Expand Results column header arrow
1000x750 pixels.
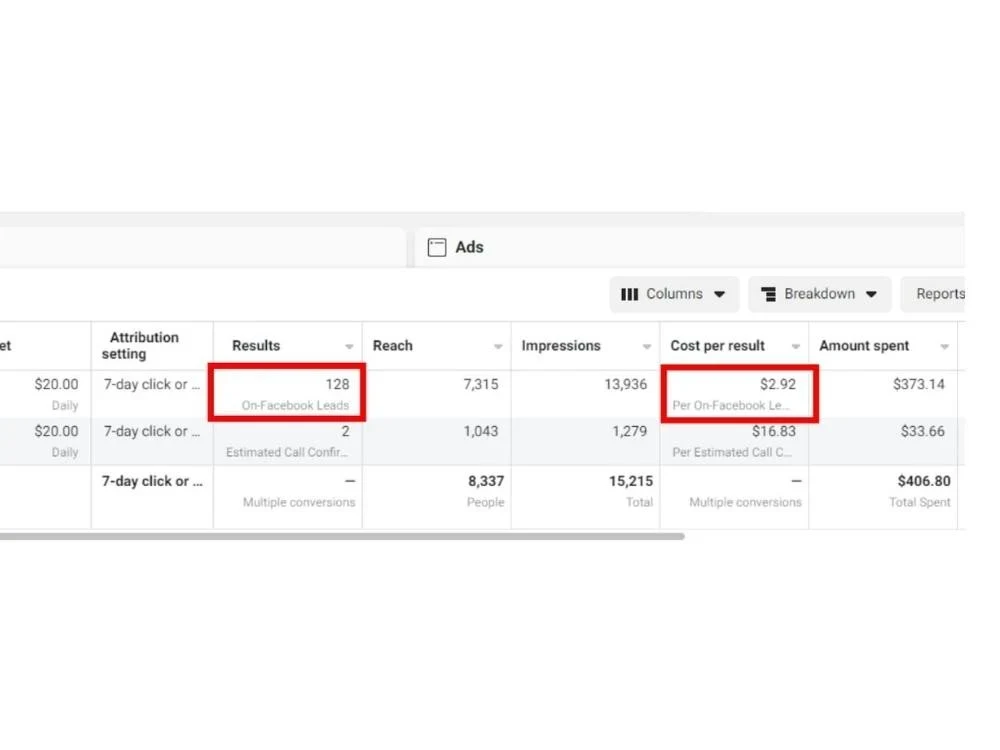click(x=349, y=346)
